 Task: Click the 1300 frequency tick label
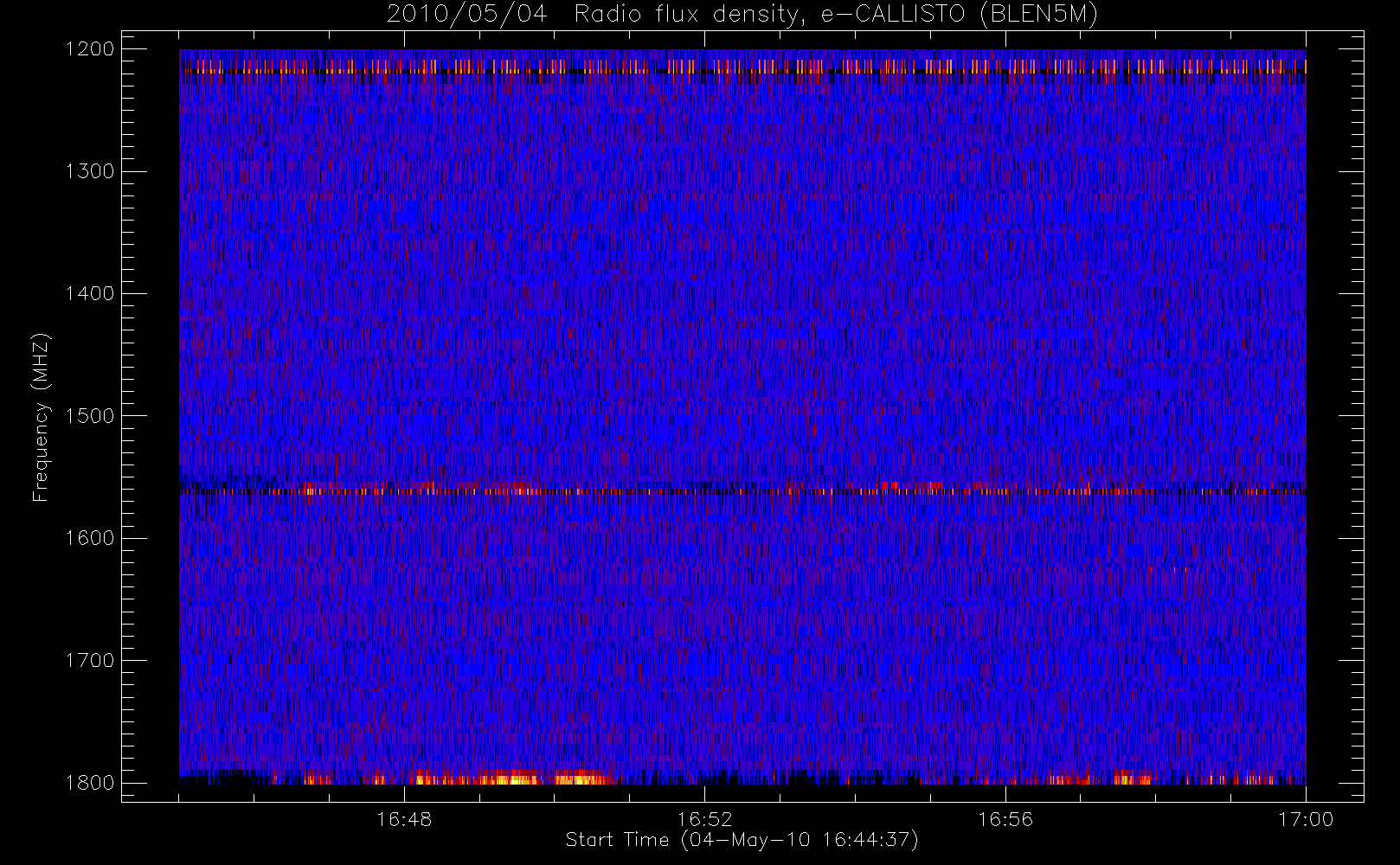pyautogui.click(x=90, y=171)
